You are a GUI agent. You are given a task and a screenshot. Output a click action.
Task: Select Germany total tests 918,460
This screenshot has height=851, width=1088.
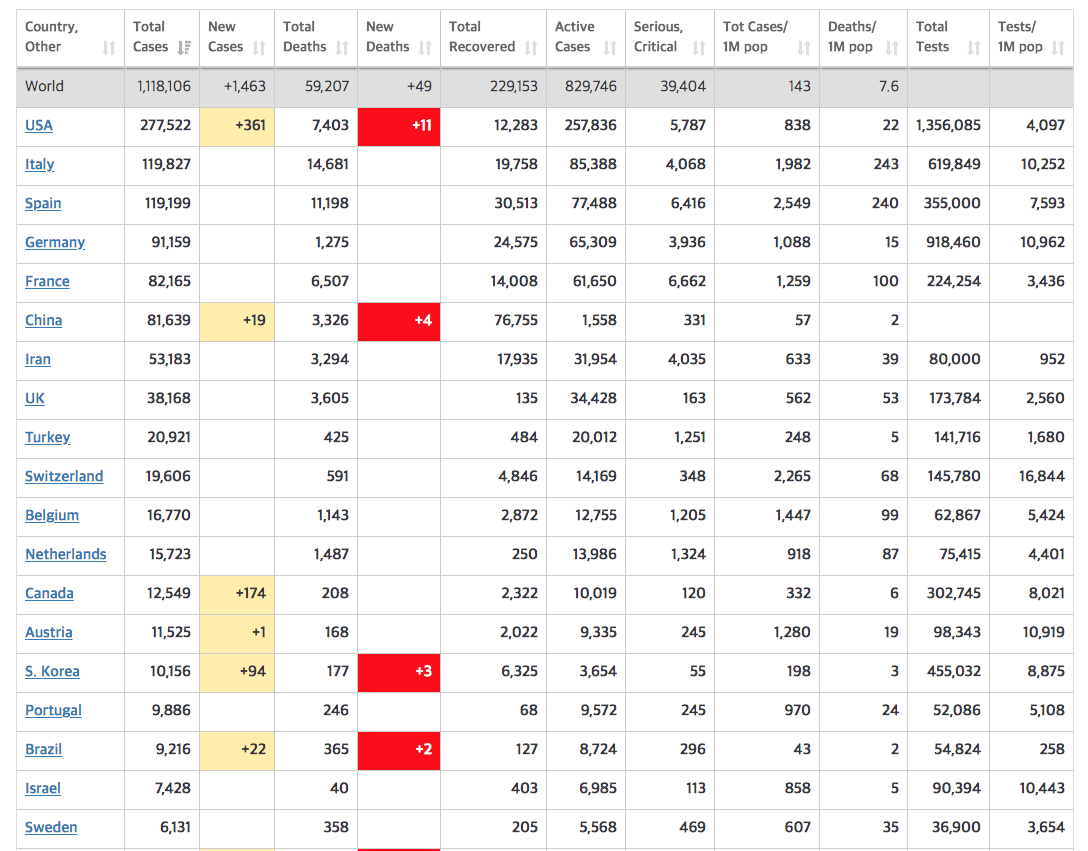tap(953, 242)
